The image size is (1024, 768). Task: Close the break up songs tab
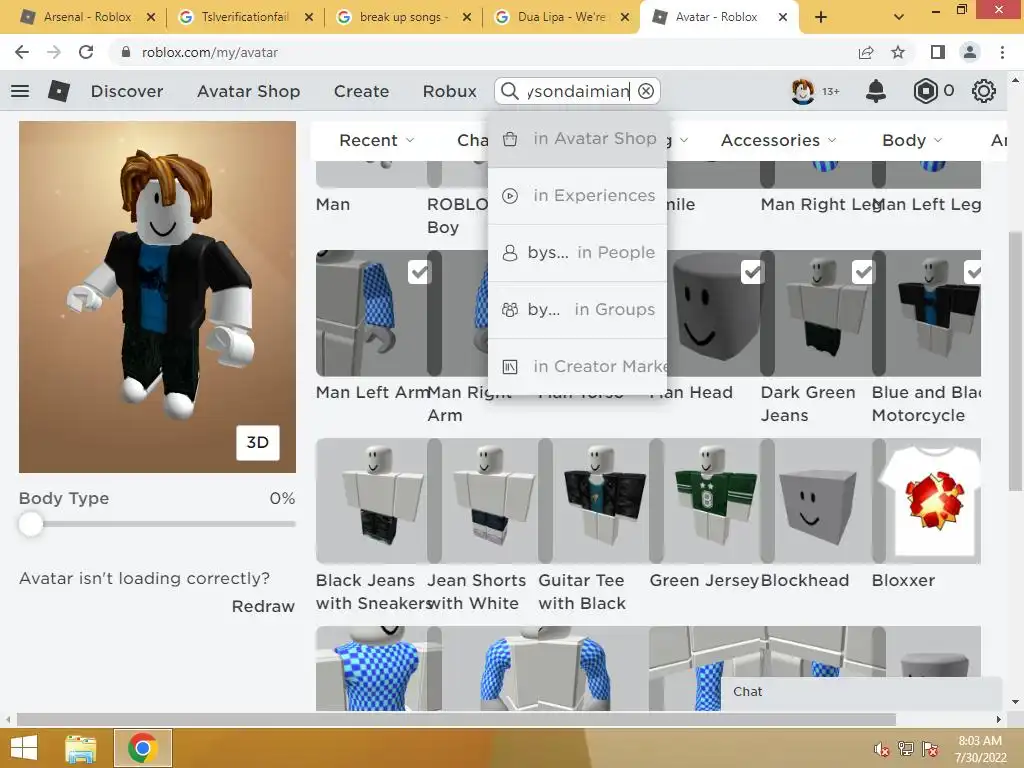click(x=467, y=17)
